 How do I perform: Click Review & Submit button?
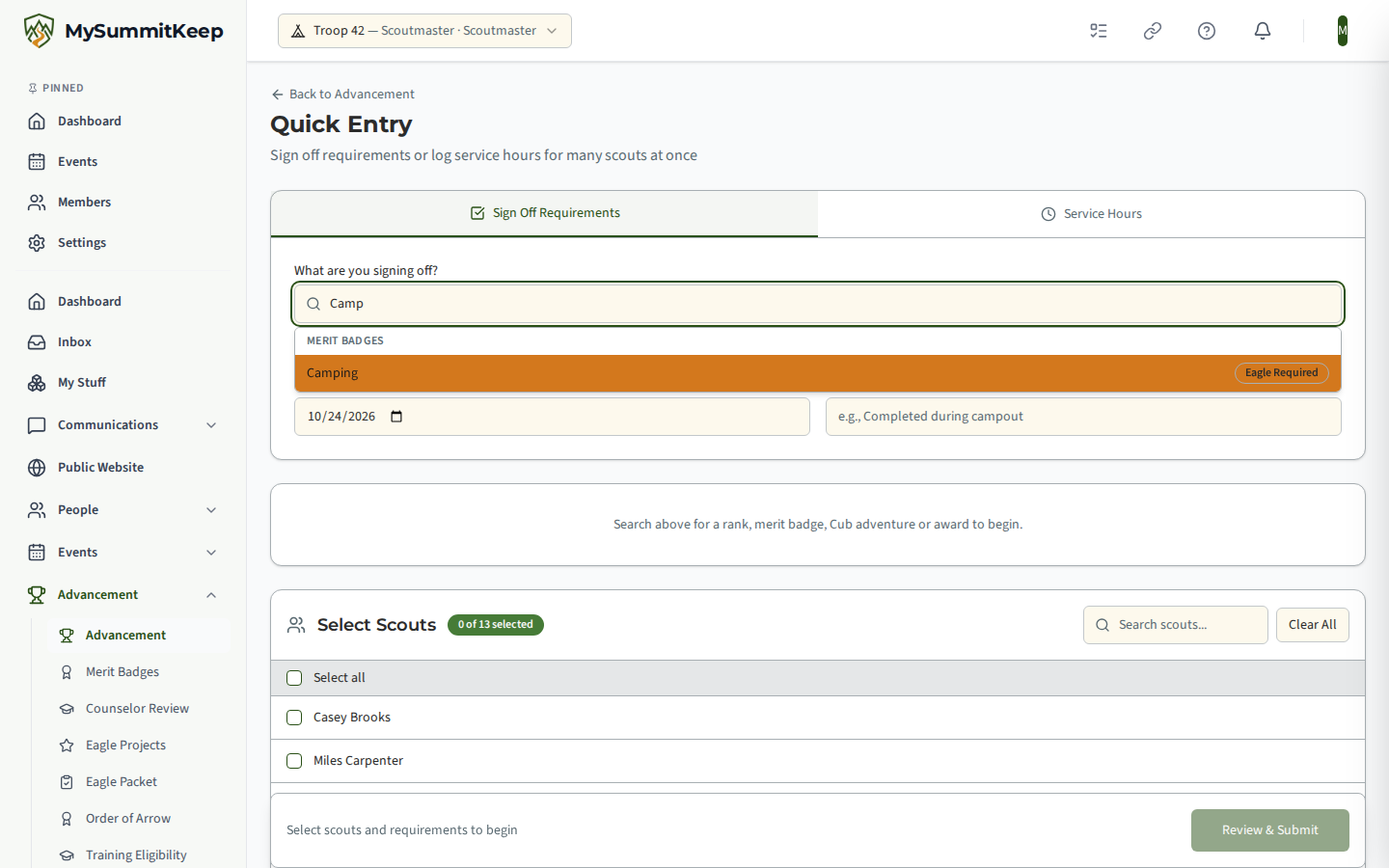pos(1269,830)
